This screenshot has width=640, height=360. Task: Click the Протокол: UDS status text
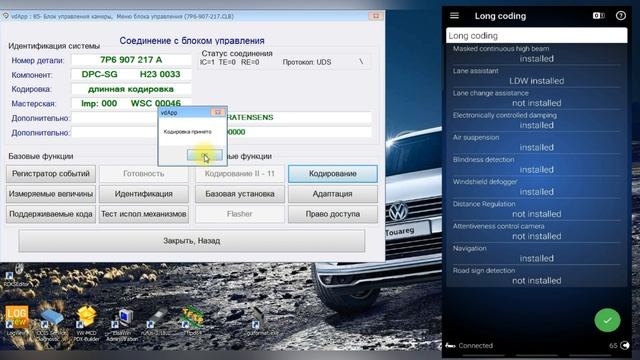click(307, 62)
